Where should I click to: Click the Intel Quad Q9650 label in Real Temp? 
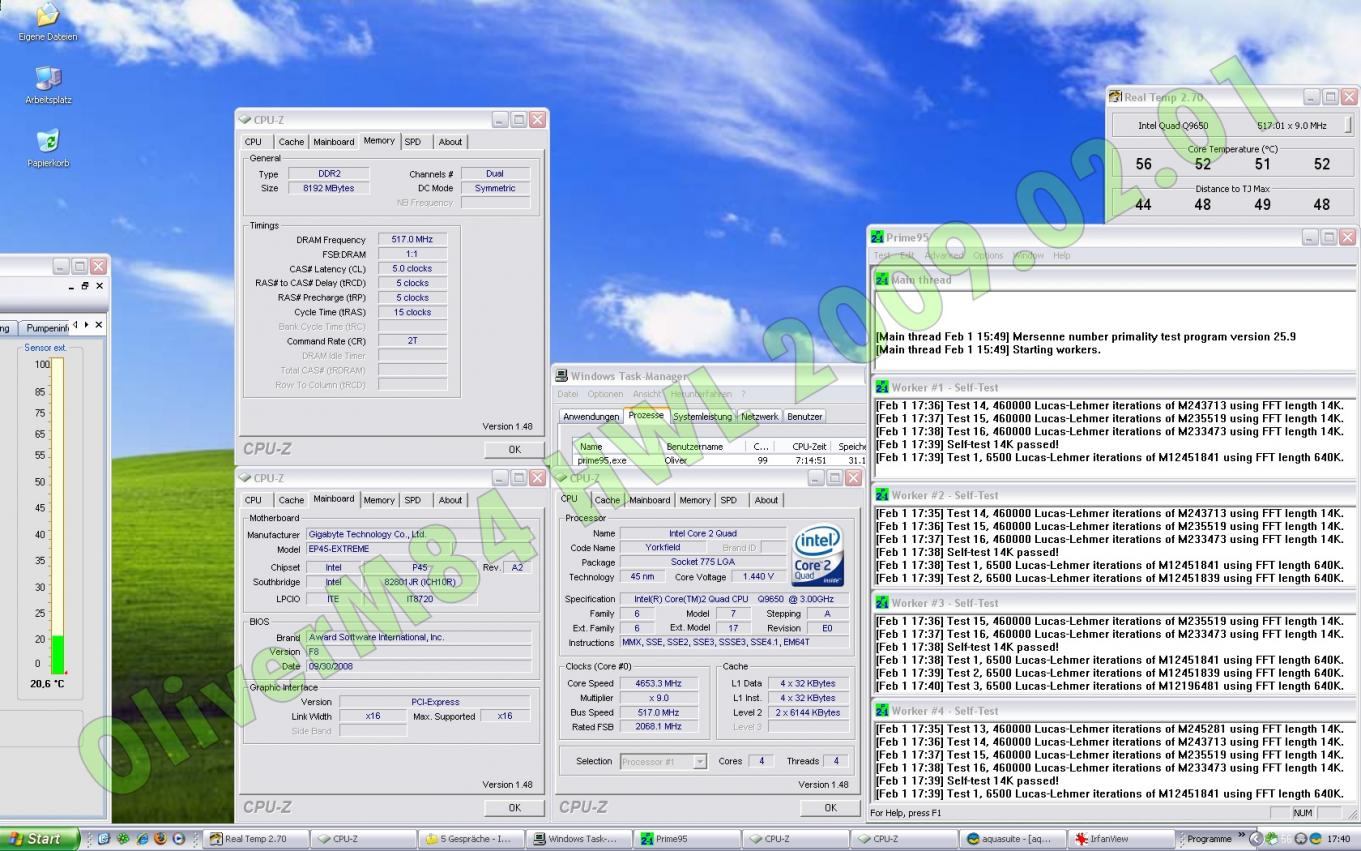1172,126
